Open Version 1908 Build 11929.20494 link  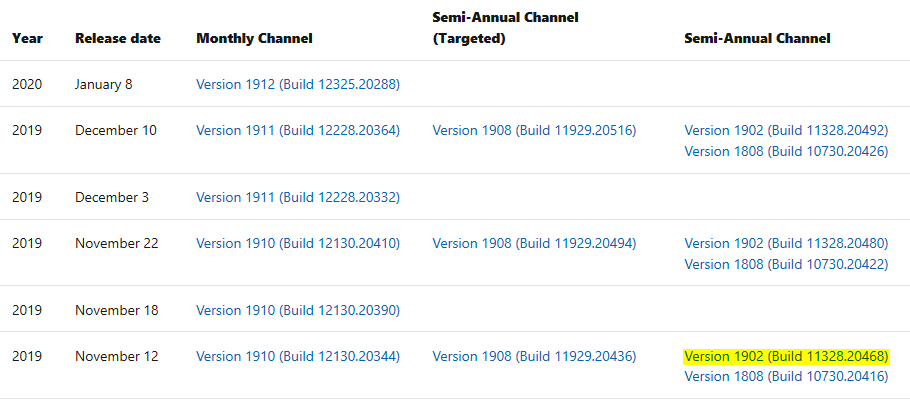click(534, 243)
